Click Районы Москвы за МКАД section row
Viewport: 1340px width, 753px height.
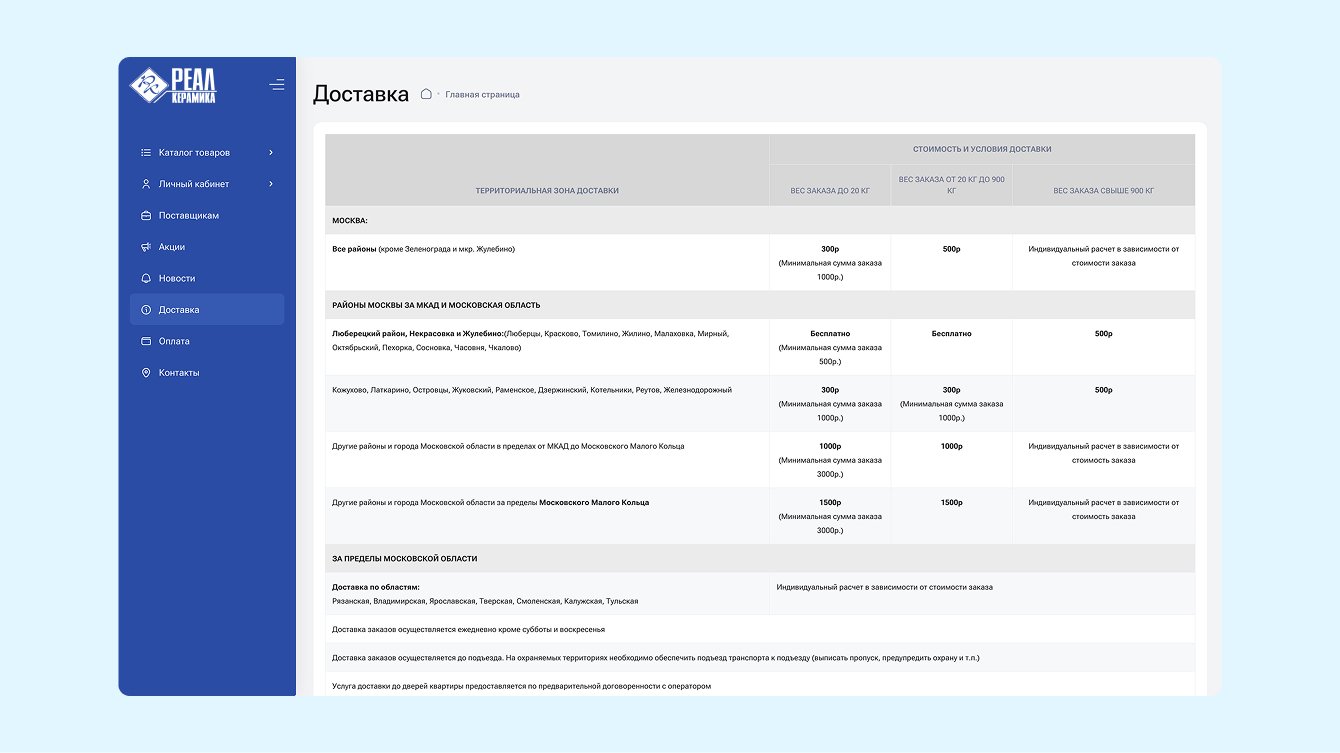coord(760,305)
